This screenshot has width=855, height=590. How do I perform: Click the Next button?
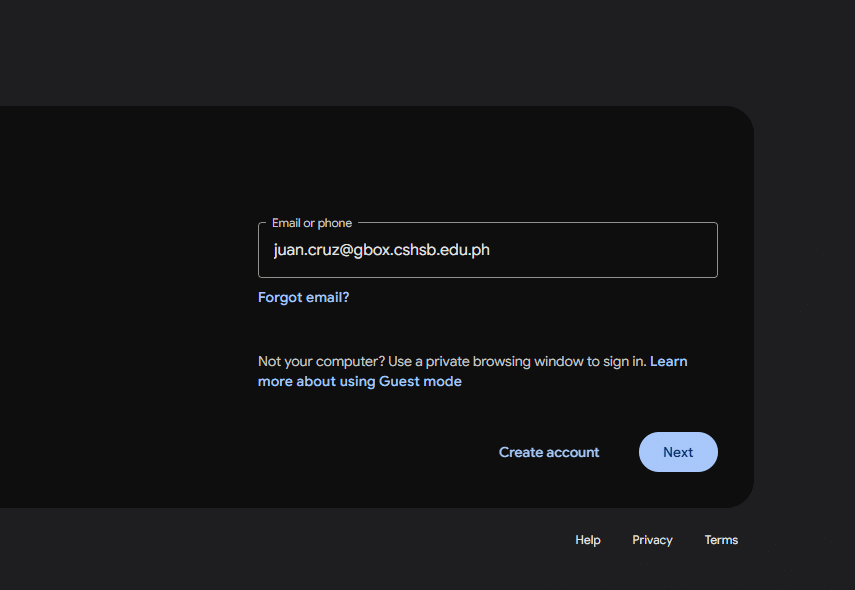point(678,452)
